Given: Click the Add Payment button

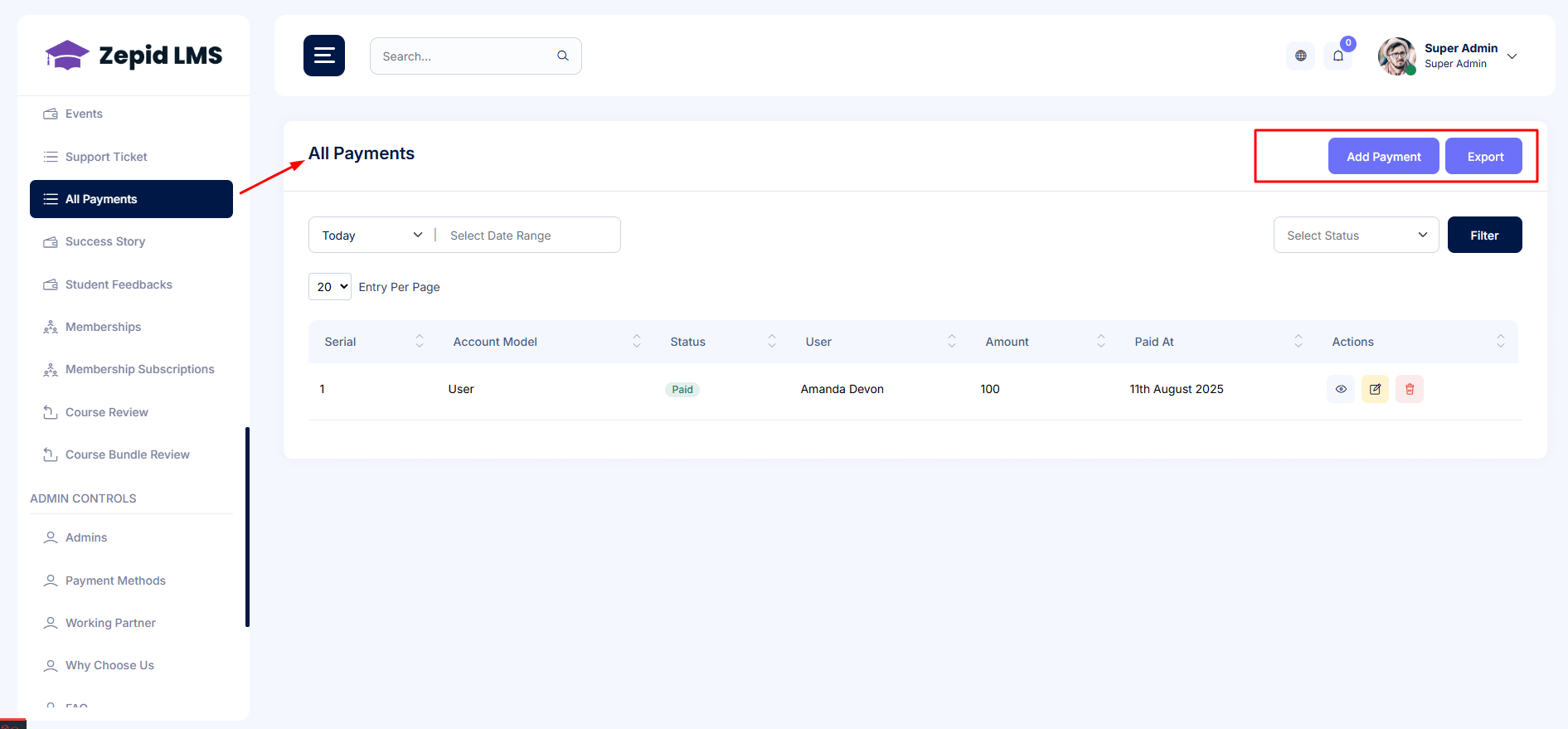Looking at the screenshot, I should [x=1383, y=156].
